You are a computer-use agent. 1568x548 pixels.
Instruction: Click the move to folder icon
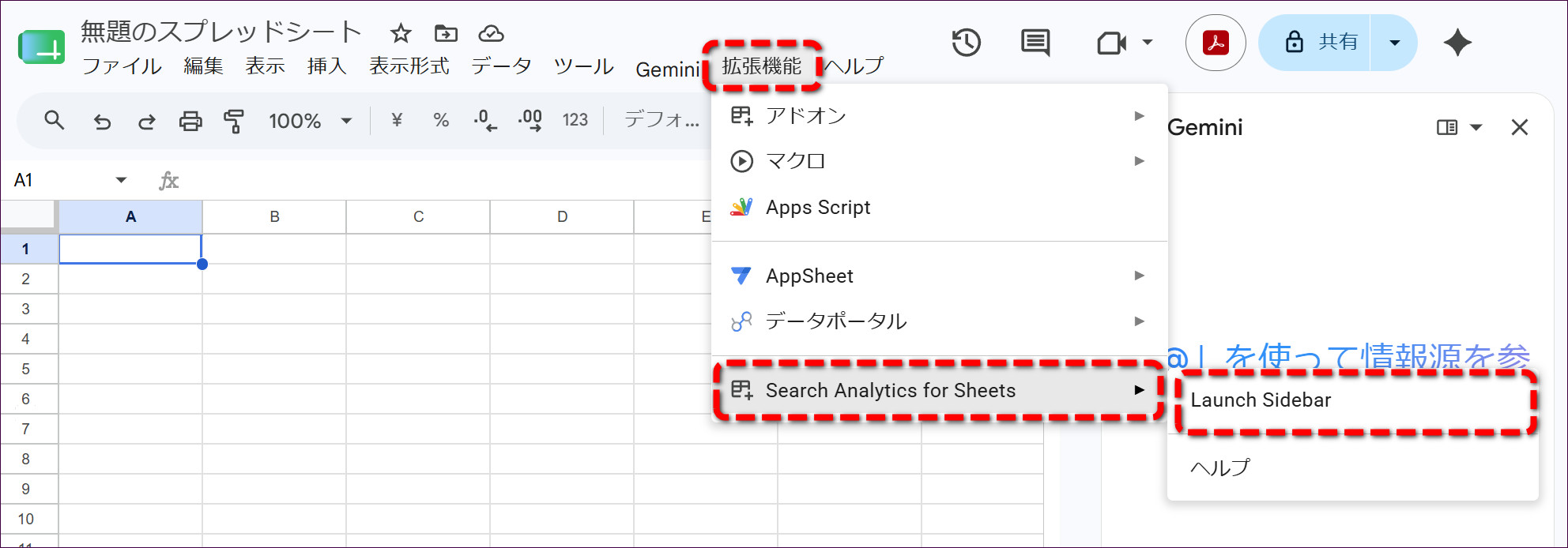pyautogui.click(x=446, y=33)
